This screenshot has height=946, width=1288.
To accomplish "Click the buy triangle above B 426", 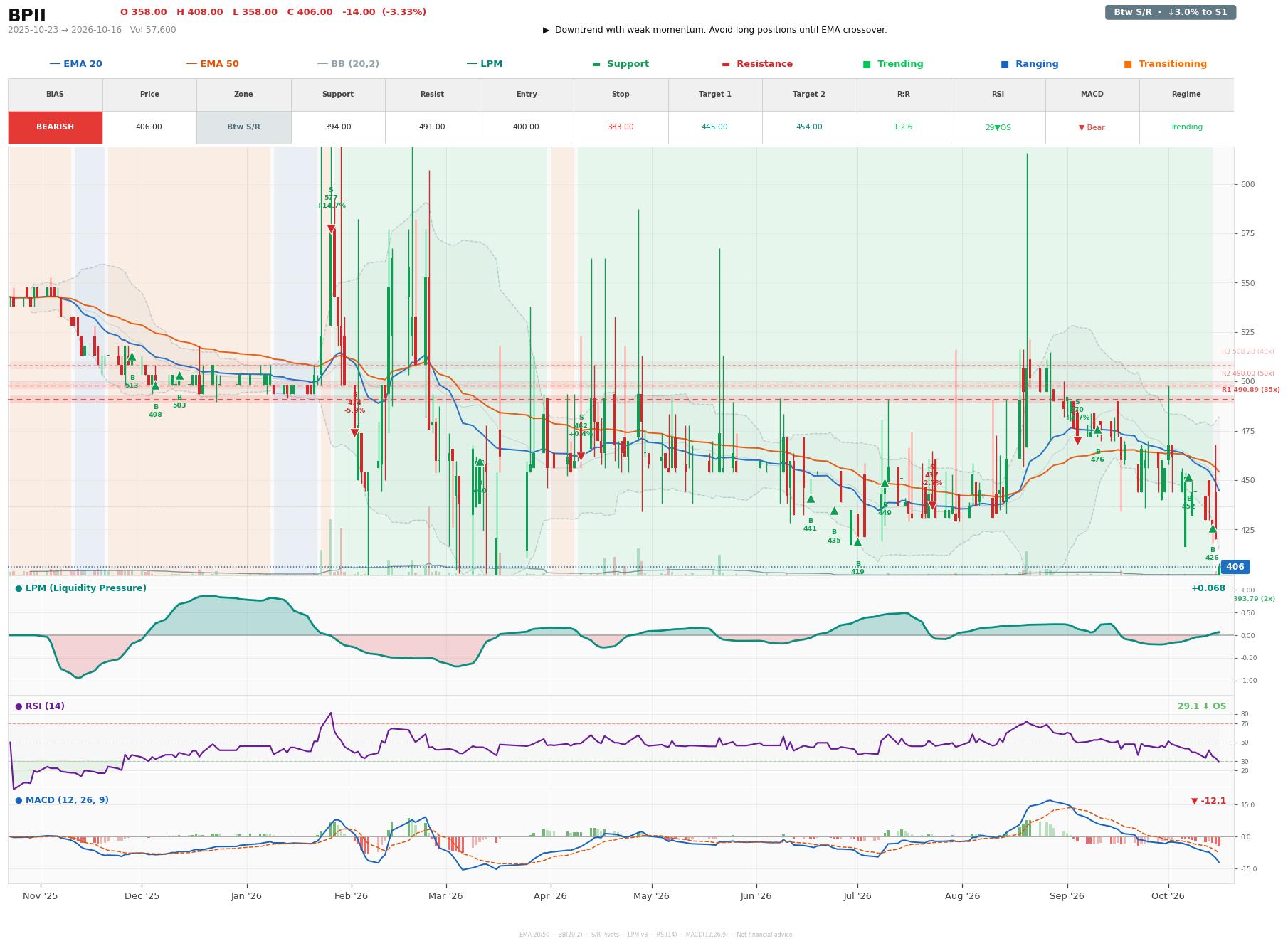I will click(1213, 528).
